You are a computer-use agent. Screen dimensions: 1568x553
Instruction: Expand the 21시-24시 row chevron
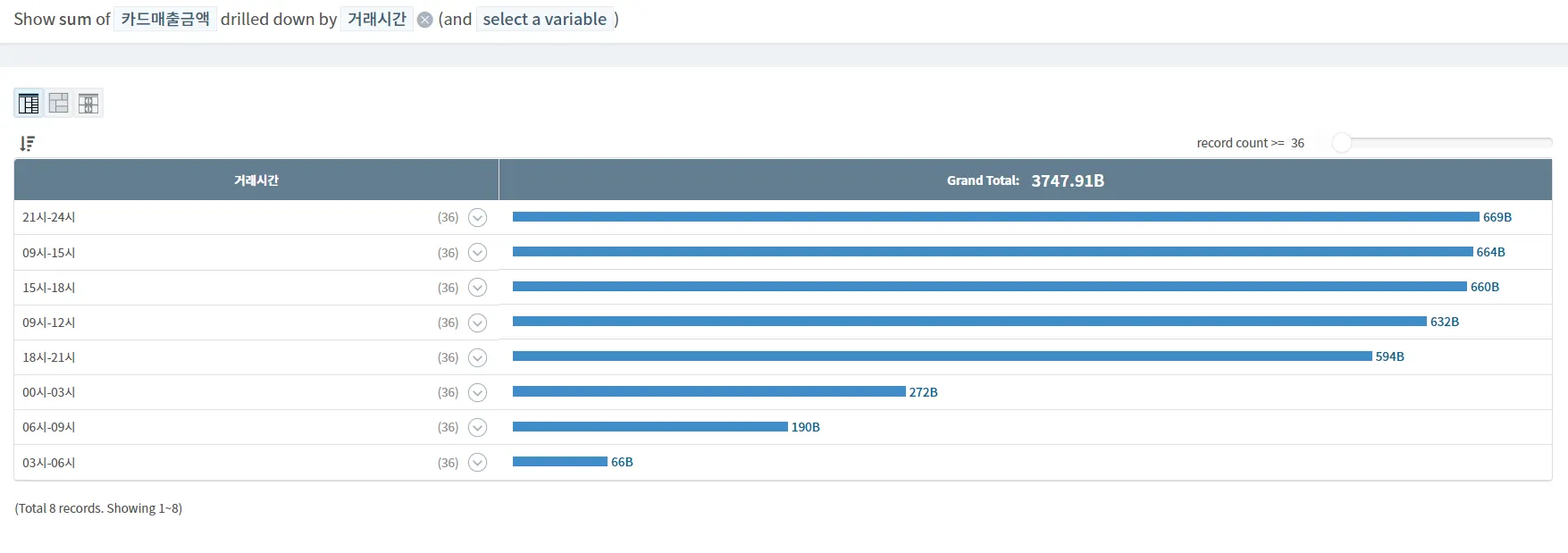(x=478, y=217)
